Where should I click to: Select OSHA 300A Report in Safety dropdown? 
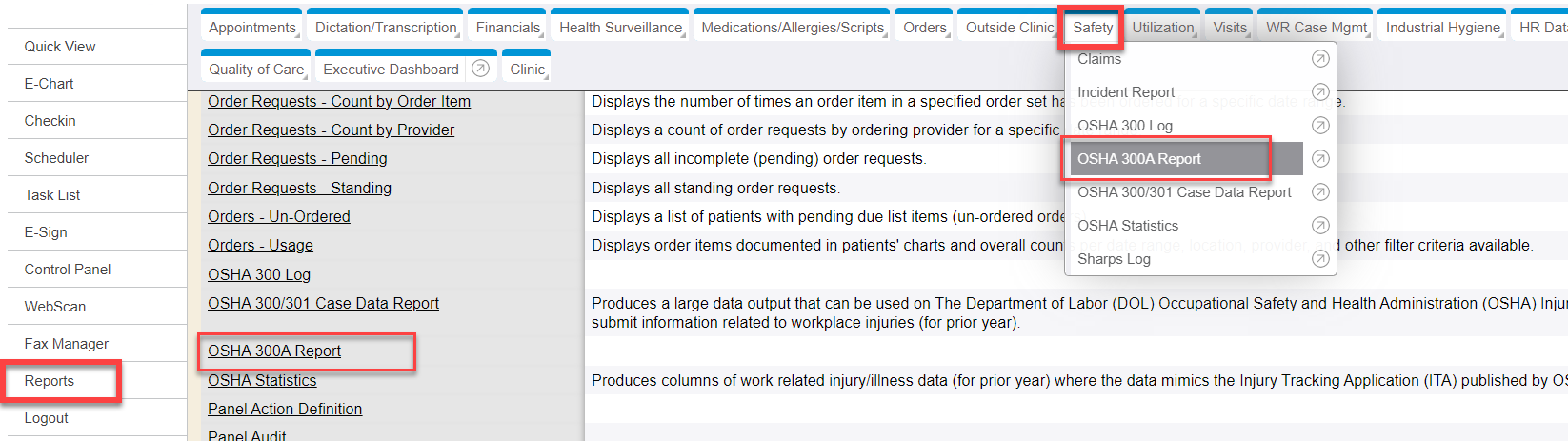(1138, 159)
